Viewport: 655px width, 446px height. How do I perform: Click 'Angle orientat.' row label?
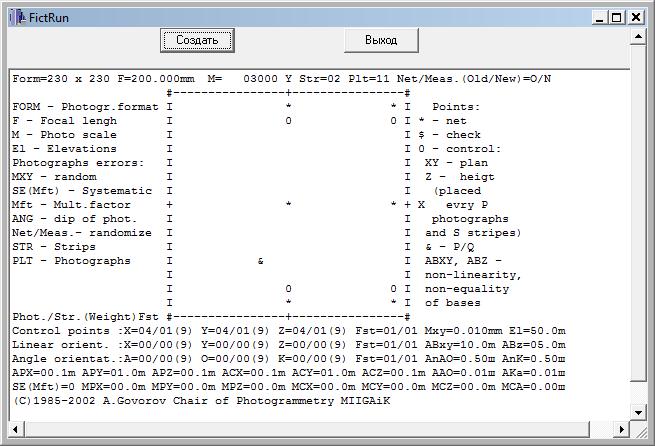66,359
